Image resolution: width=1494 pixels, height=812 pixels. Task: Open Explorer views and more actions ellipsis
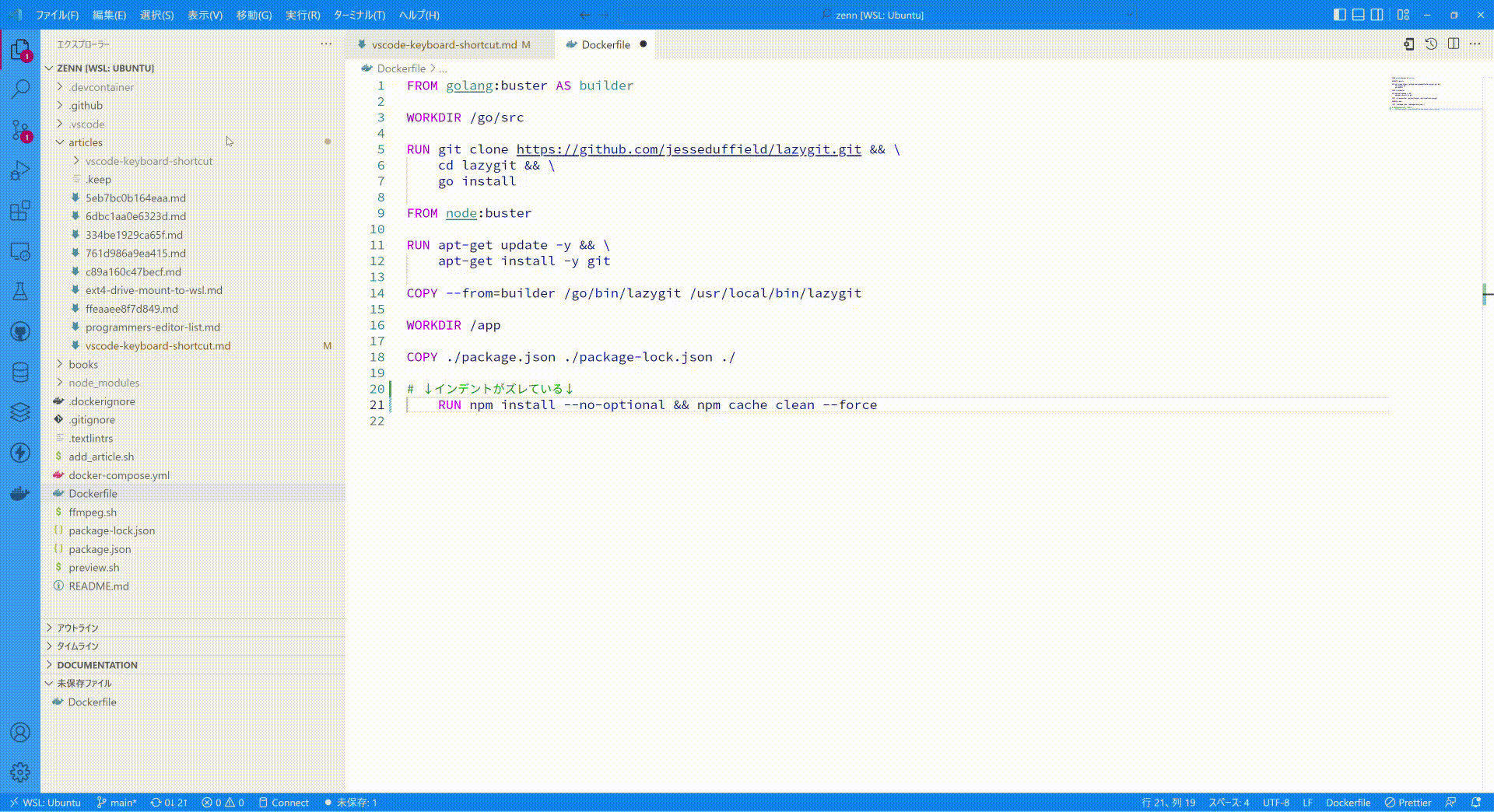pos(326,44)
